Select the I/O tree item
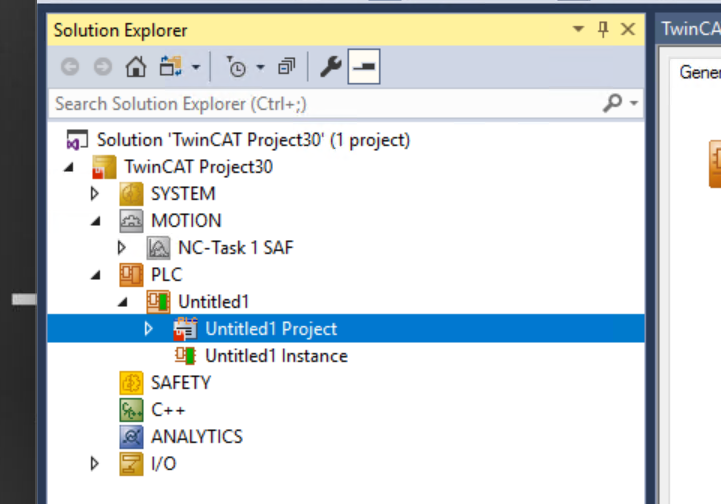Screen dimensions: 721x504 [x=163, y=464]
